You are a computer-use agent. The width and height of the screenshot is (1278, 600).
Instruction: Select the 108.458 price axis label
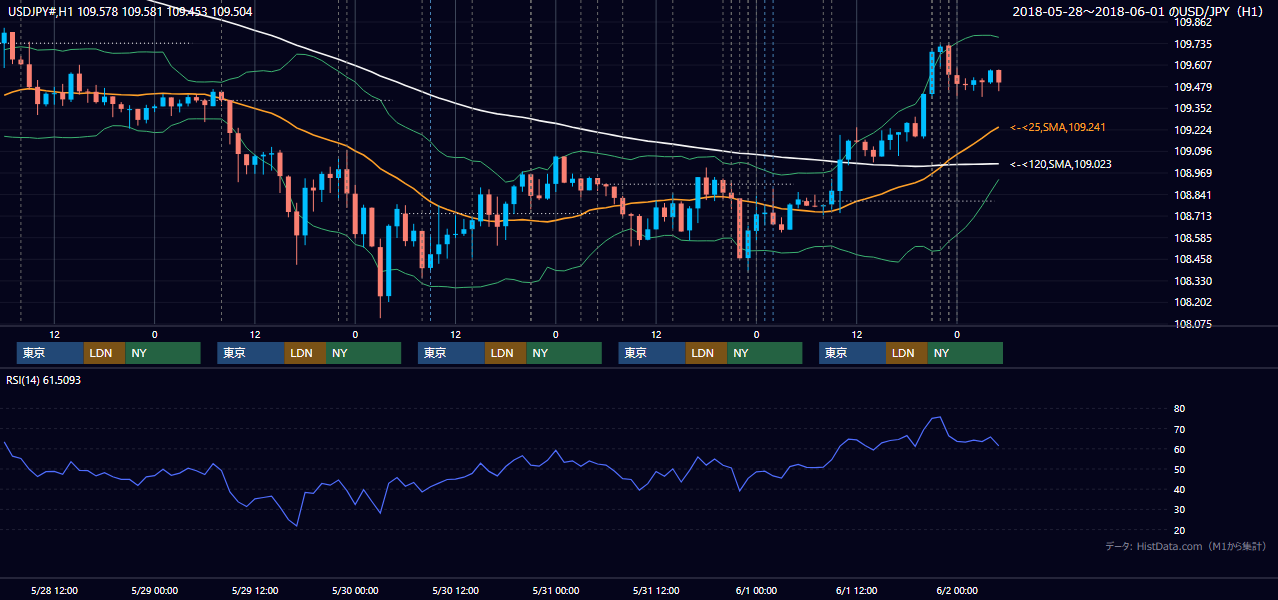point(1193,259)
